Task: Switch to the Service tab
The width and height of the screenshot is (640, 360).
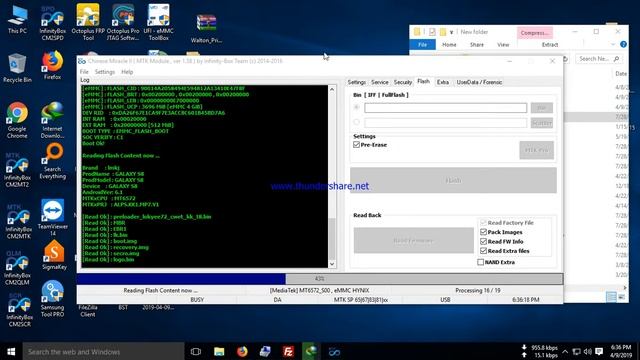Action: click(x=380, y=82)
